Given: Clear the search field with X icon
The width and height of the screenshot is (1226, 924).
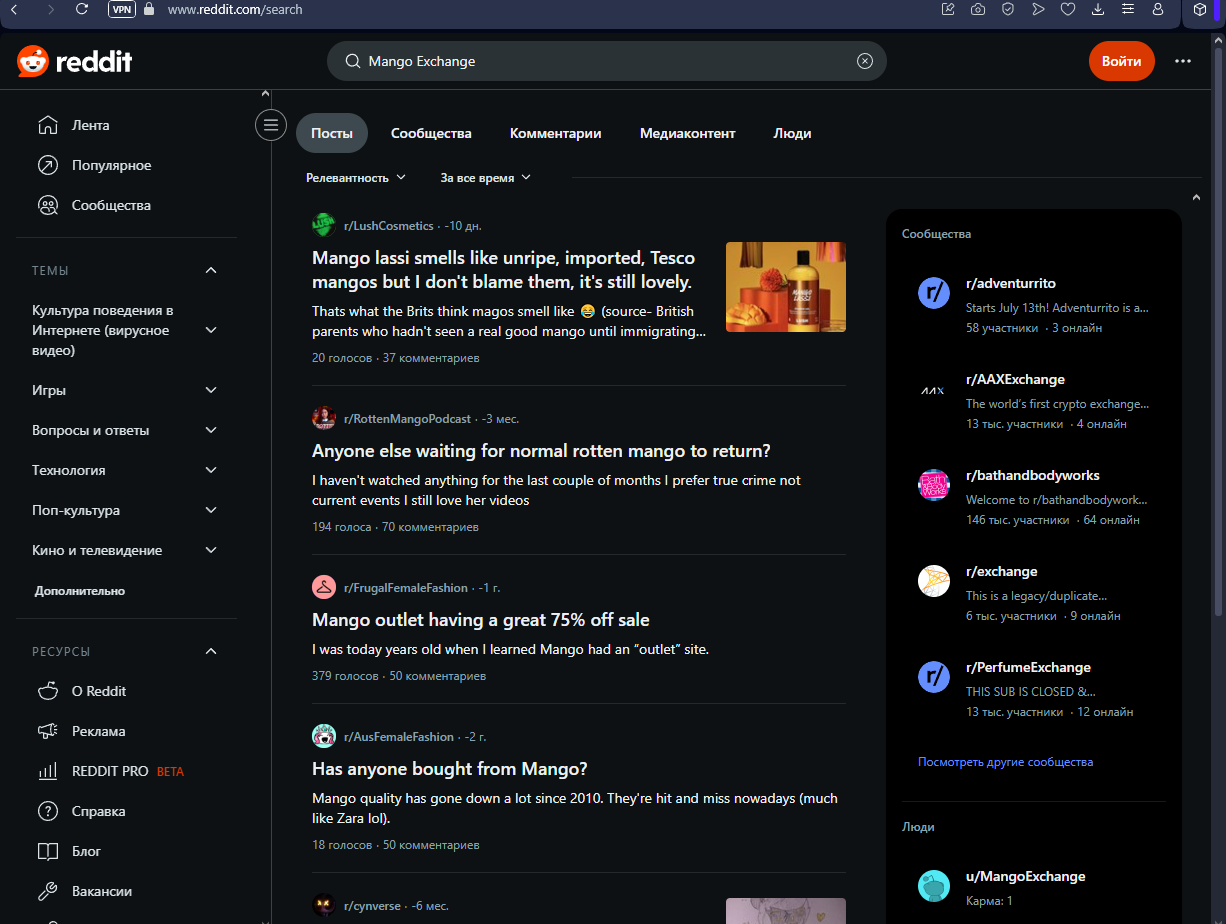Looking at the screenshot, I should pyautogui.click(x=865, y=61).
